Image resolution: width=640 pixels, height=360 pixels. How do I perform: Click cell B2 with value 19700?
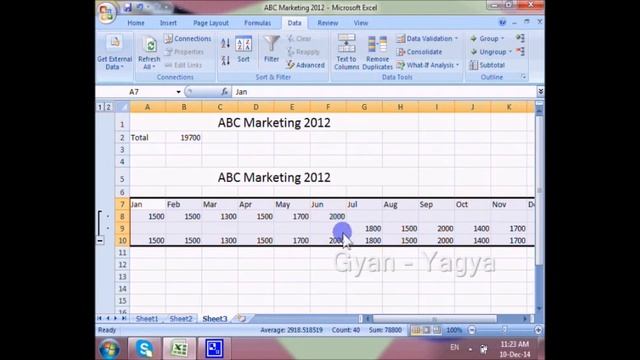[x=184, y=138]
